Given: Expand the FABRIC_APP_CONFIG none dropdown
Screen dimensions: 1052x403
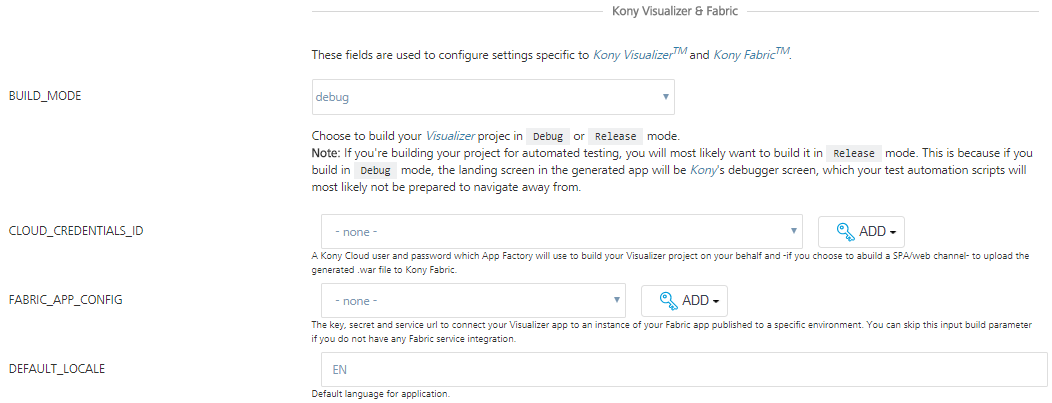Looking at the screenshot, I should click(473, 300).
